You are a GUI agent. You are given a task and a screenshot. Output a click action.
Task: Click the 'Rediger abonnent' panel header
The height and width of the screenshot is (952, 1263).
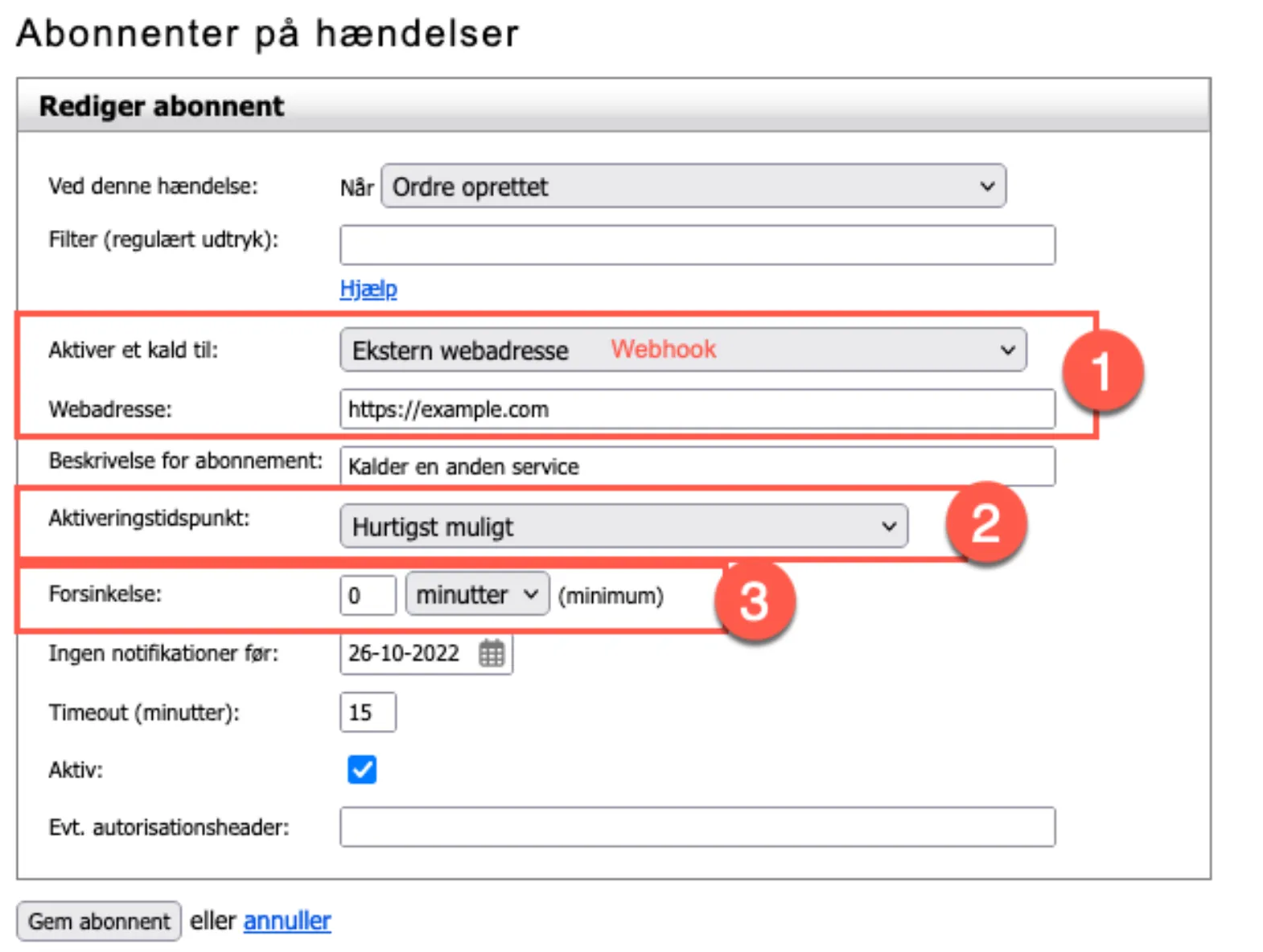(613, 106)
